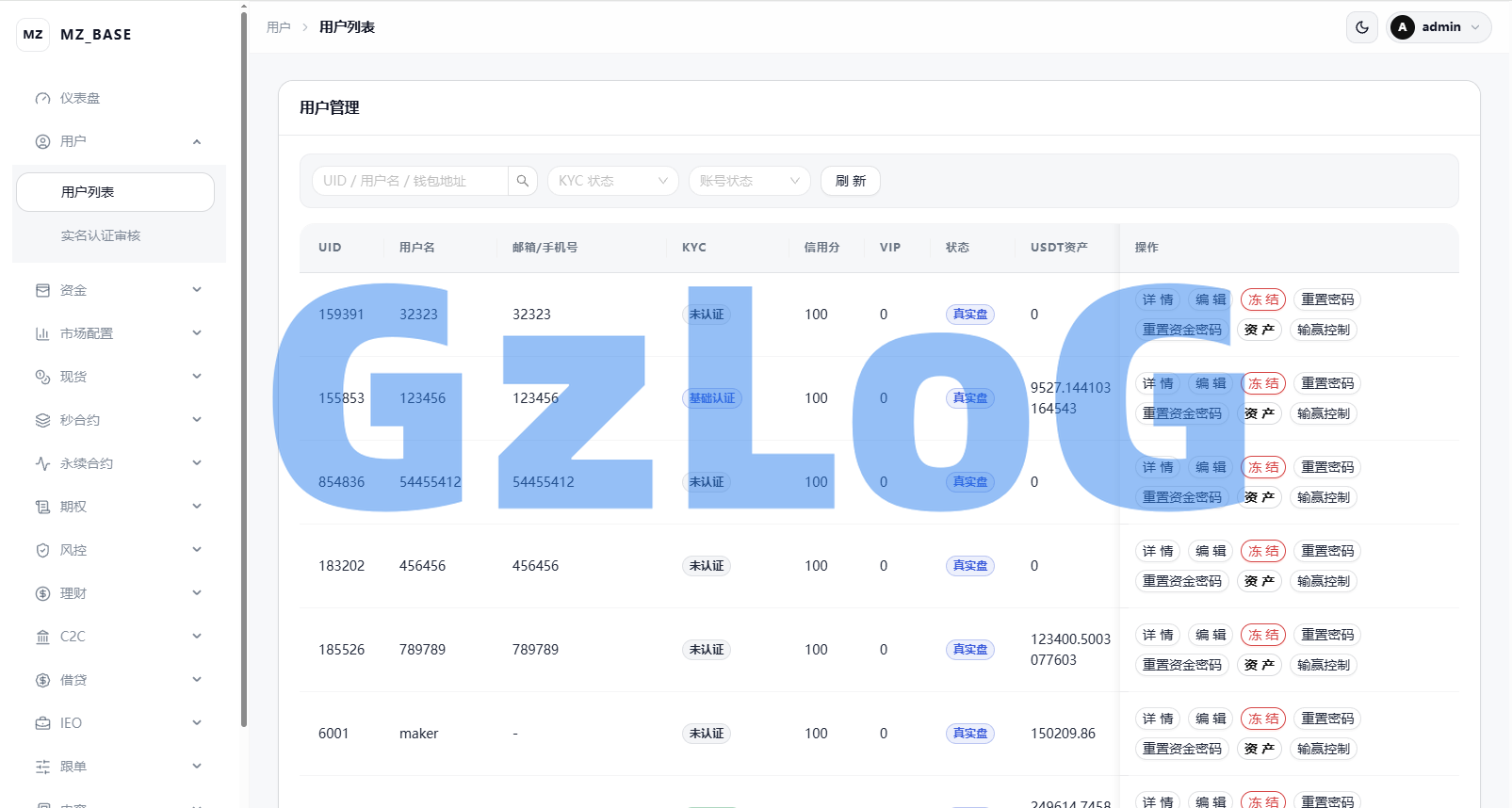Viewport: 1512px width, 808px height.
Task: Open the 账号状态 dropdown
Action: click(750, 181)
